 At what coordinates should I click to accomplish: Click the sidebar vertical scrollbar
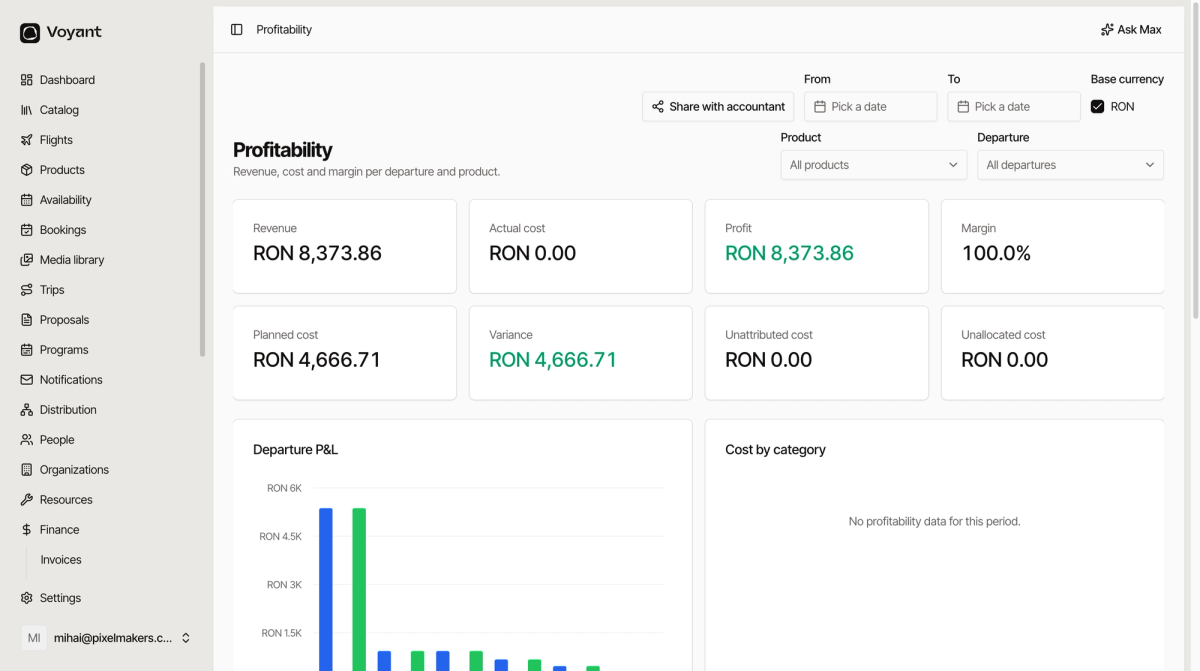click(x=202, y=210)
